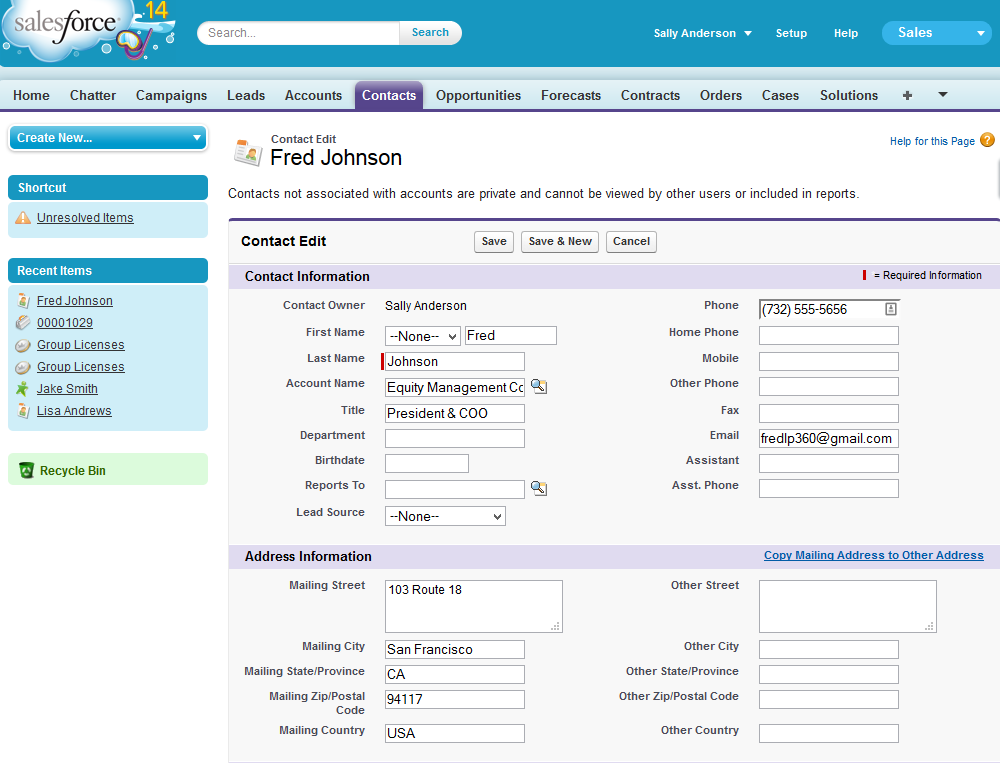This screenshot has height=763, width=1000.
Task: Click the First Name field with Fred
Action: click(511, 336)
